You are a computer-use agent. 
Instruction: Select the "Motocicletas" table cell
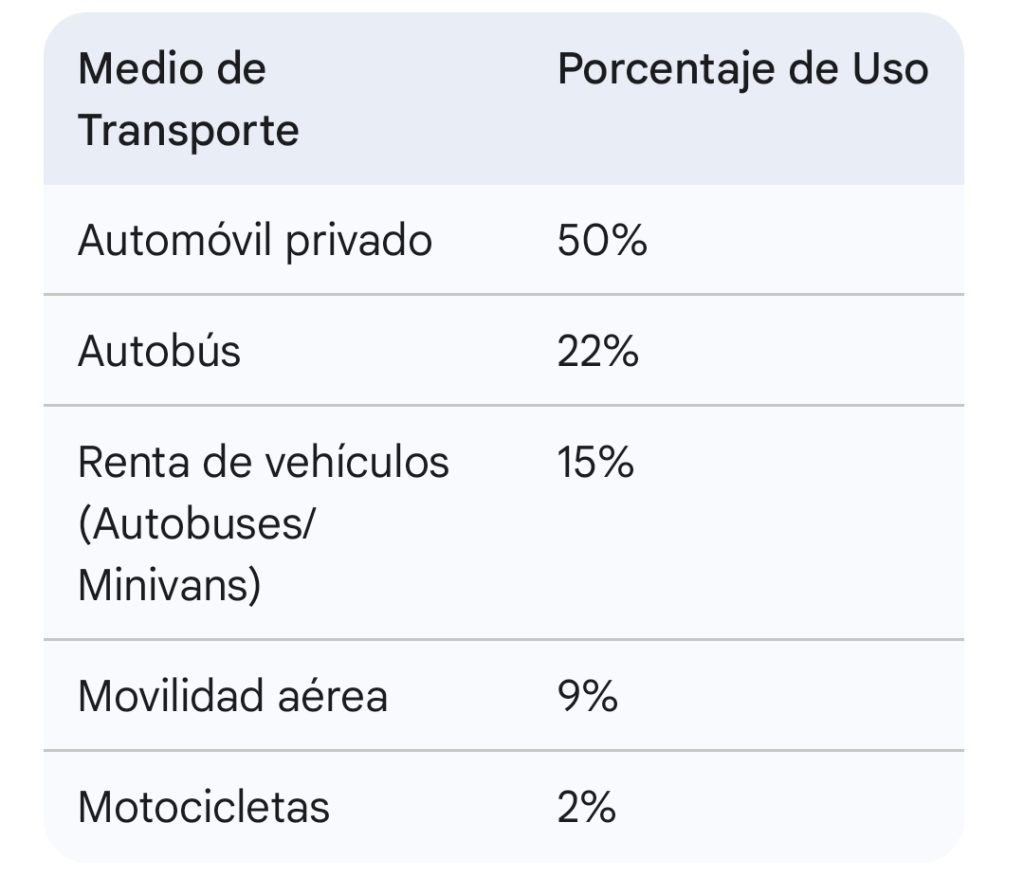point(203,807)
